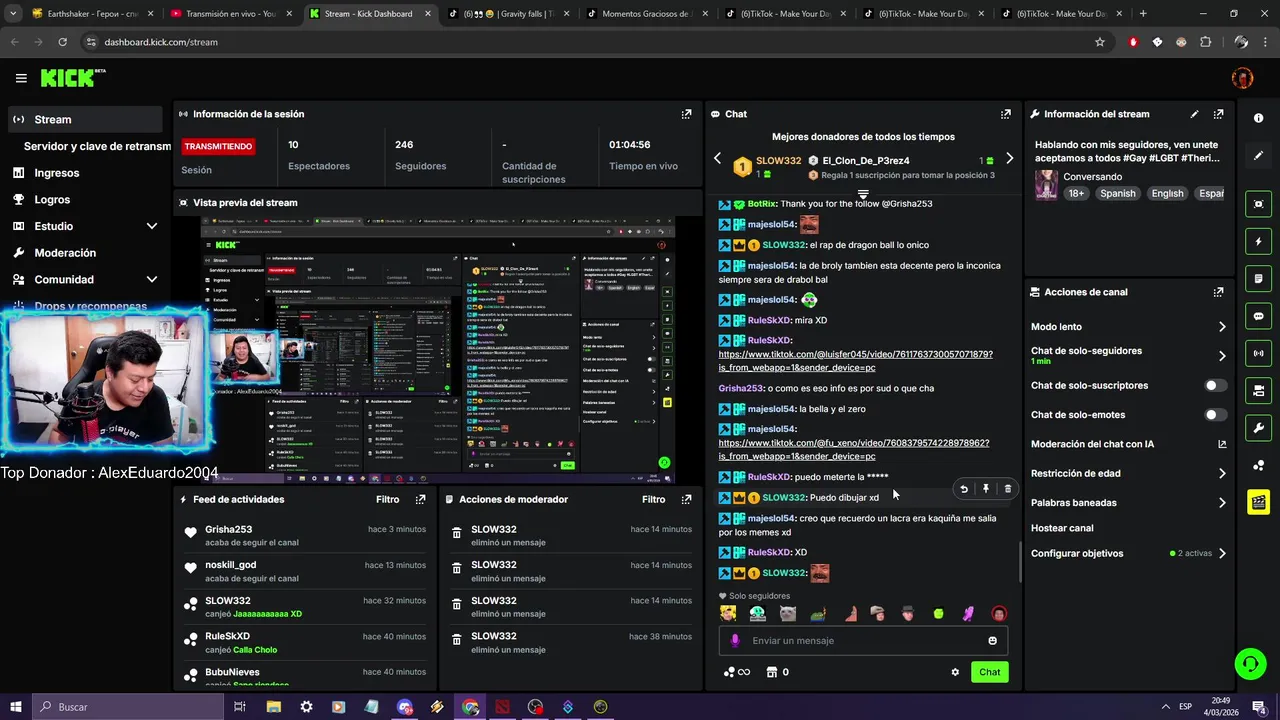
Task: Open the hamburger menu beside the Kick logo
Action: tap(21, 78)
